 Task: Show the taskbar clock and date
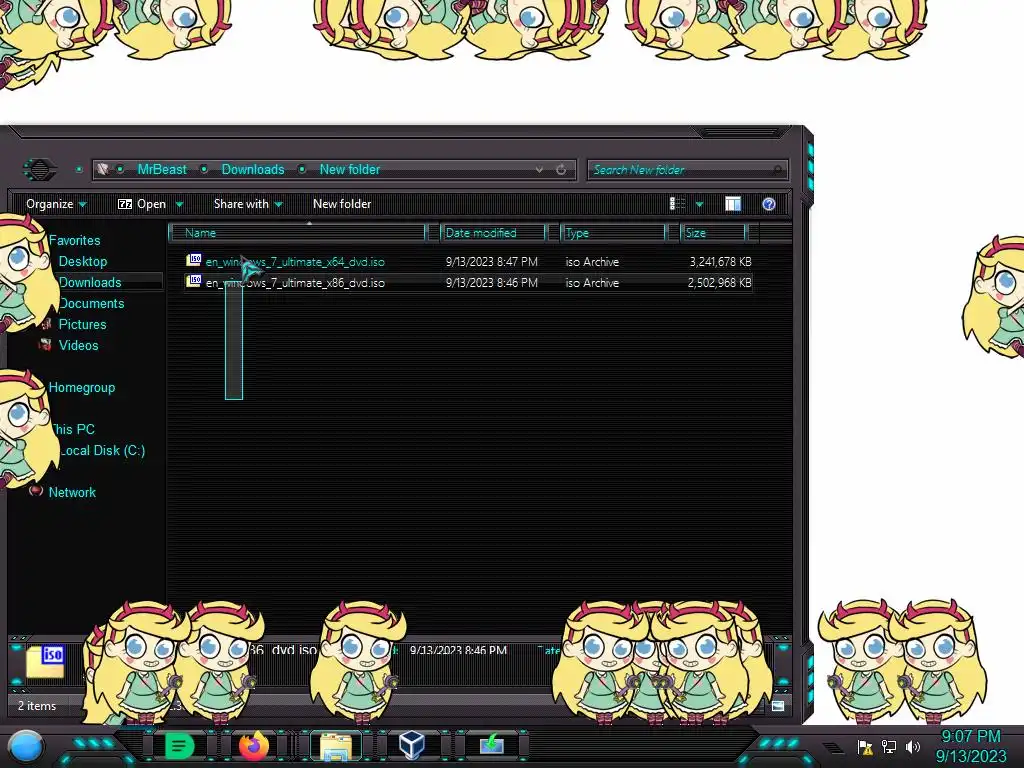[x=970, y=746]
